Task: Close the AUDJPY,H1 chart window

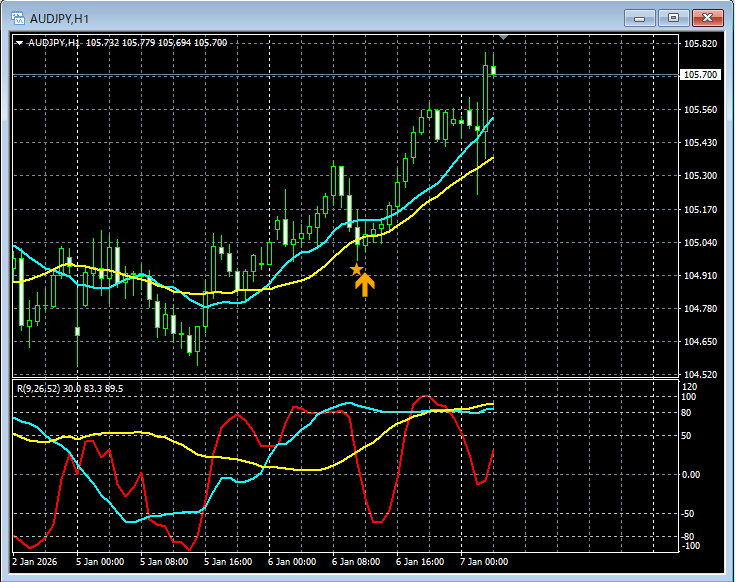Action: [707, 18]
